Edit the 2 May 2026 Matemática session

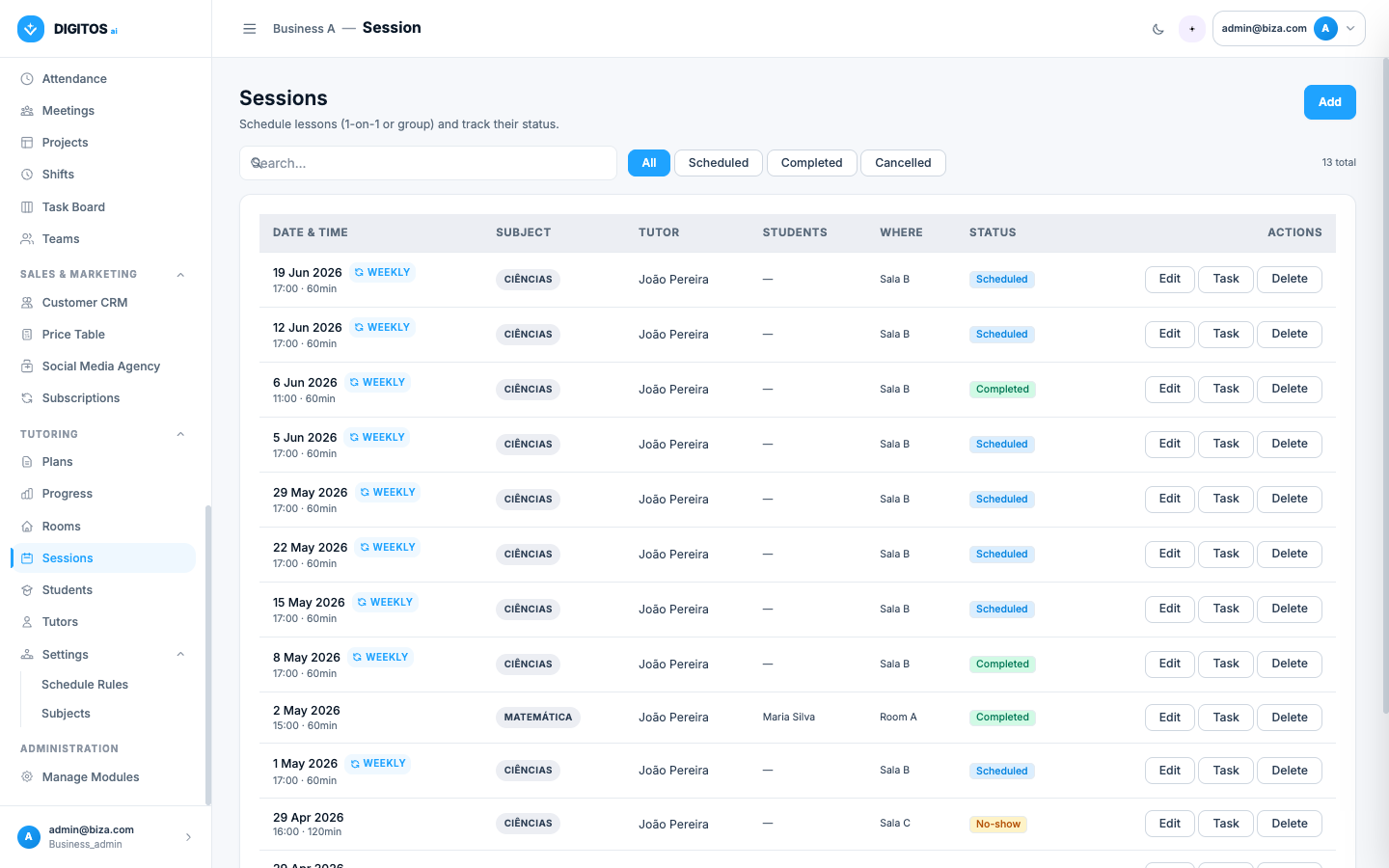[1170, 718]
